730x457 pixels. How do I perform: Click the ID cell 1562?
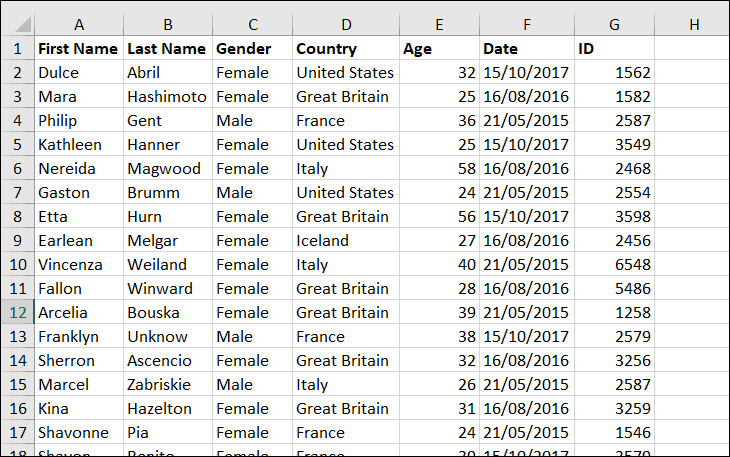point(632,72)
